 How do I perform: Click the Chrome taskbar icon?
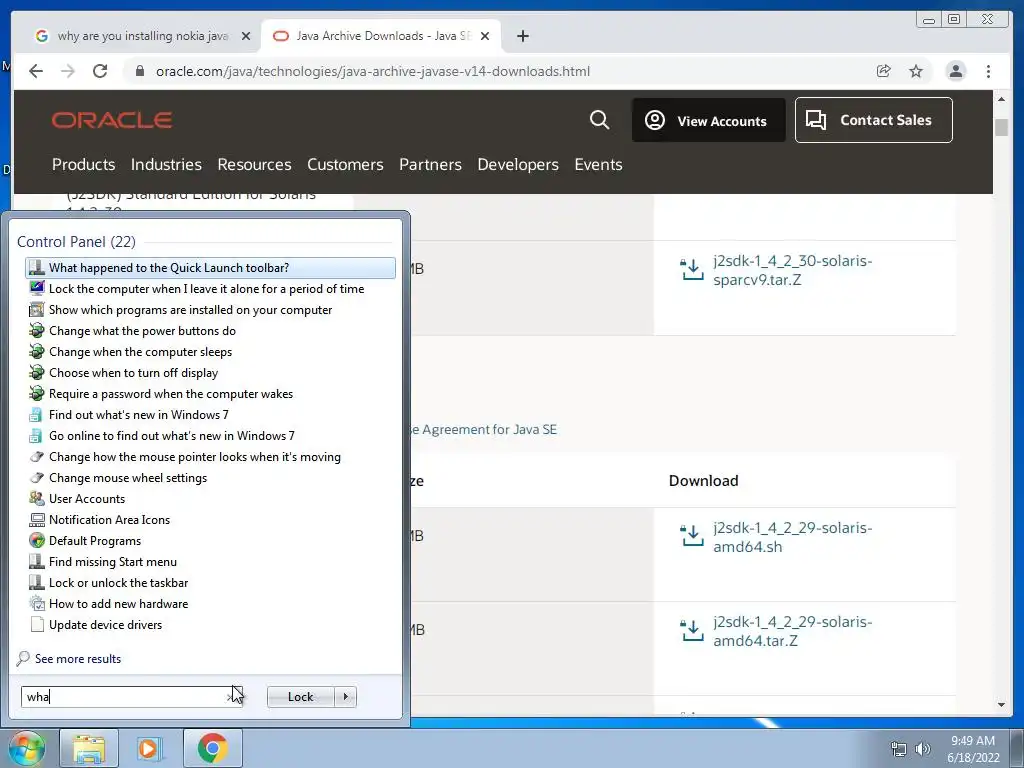212,748
